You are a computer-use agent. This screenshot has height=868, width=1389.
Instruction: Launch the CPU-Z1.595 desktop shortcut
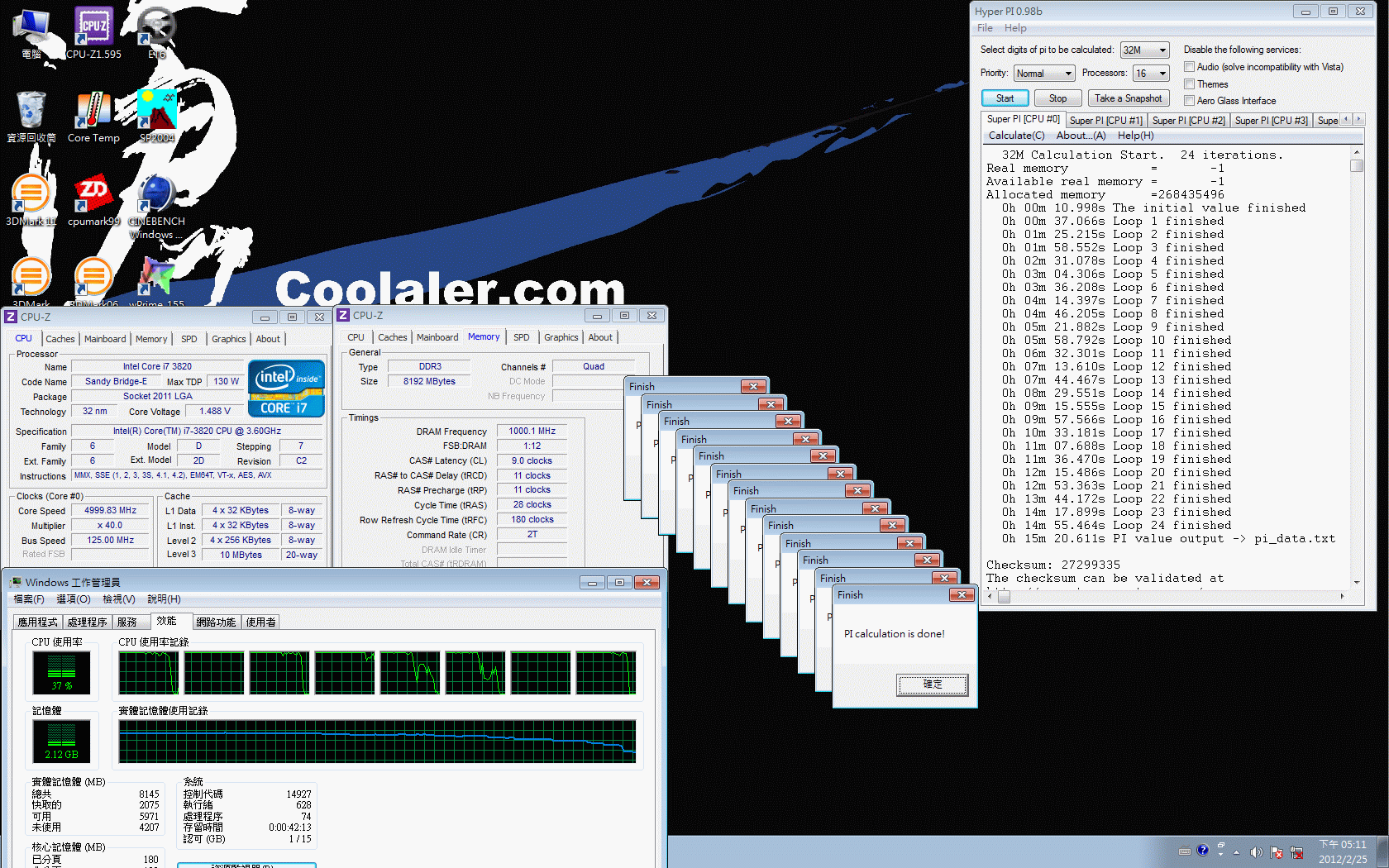(x=93, y=33)
